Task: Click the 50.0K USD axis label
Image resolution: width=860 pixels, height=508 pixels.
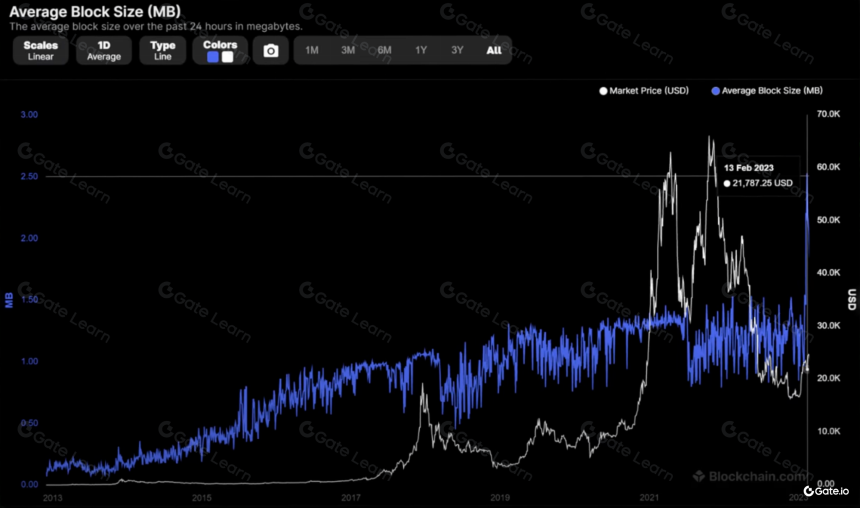Action: pyautogui.click(x=828, y=220)
